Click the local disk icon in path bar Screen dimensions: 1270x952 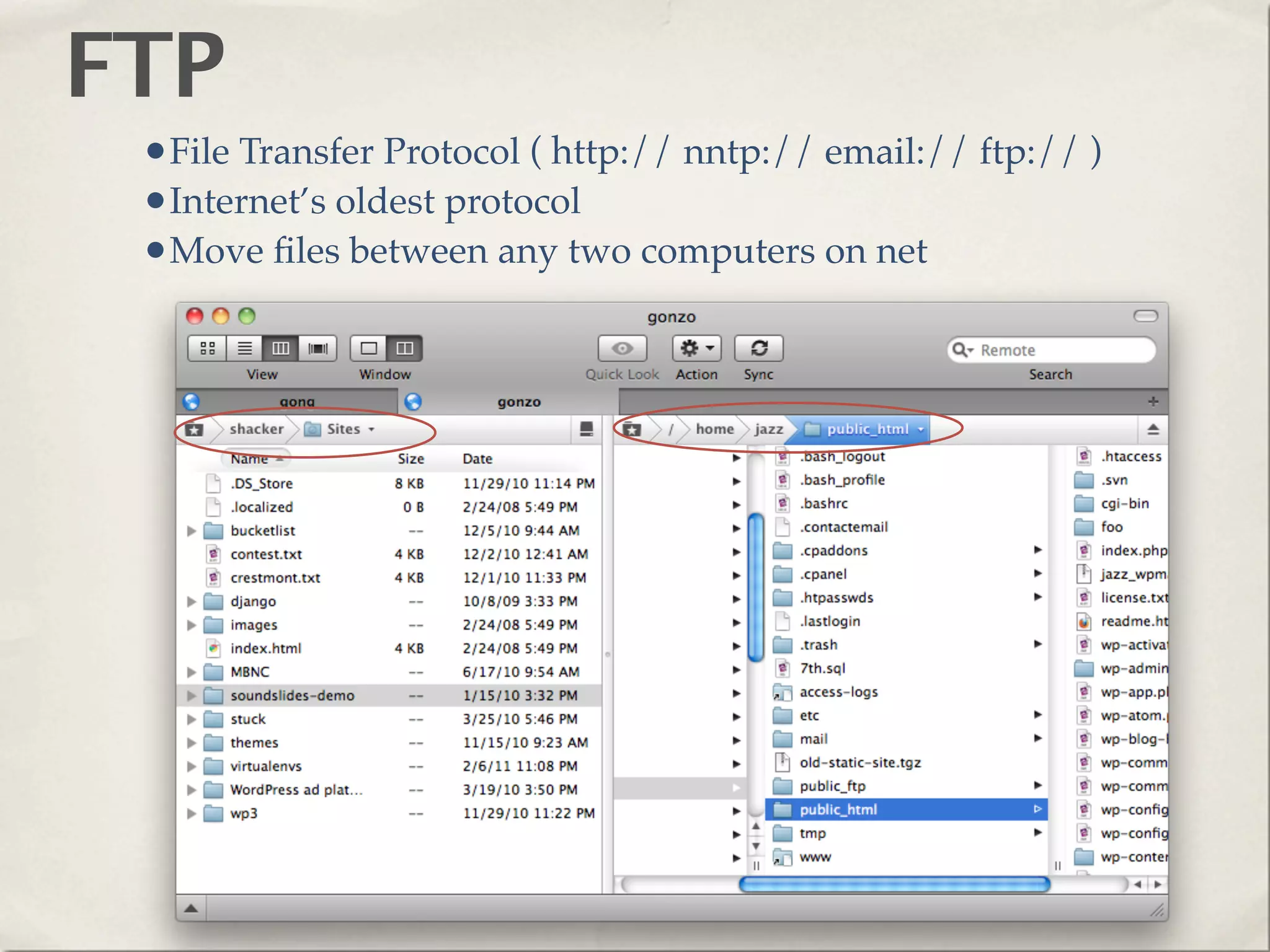point(586,429)
